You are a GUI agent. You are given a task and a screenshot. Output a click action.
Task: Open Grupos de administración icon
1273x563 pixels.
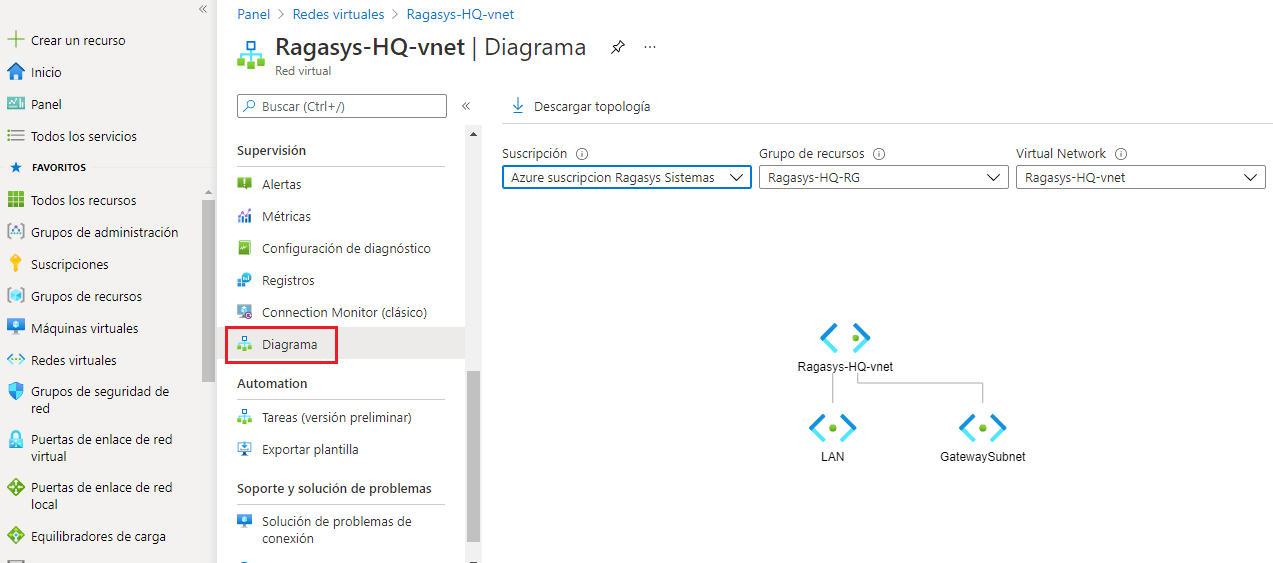(x=15, y=232)
